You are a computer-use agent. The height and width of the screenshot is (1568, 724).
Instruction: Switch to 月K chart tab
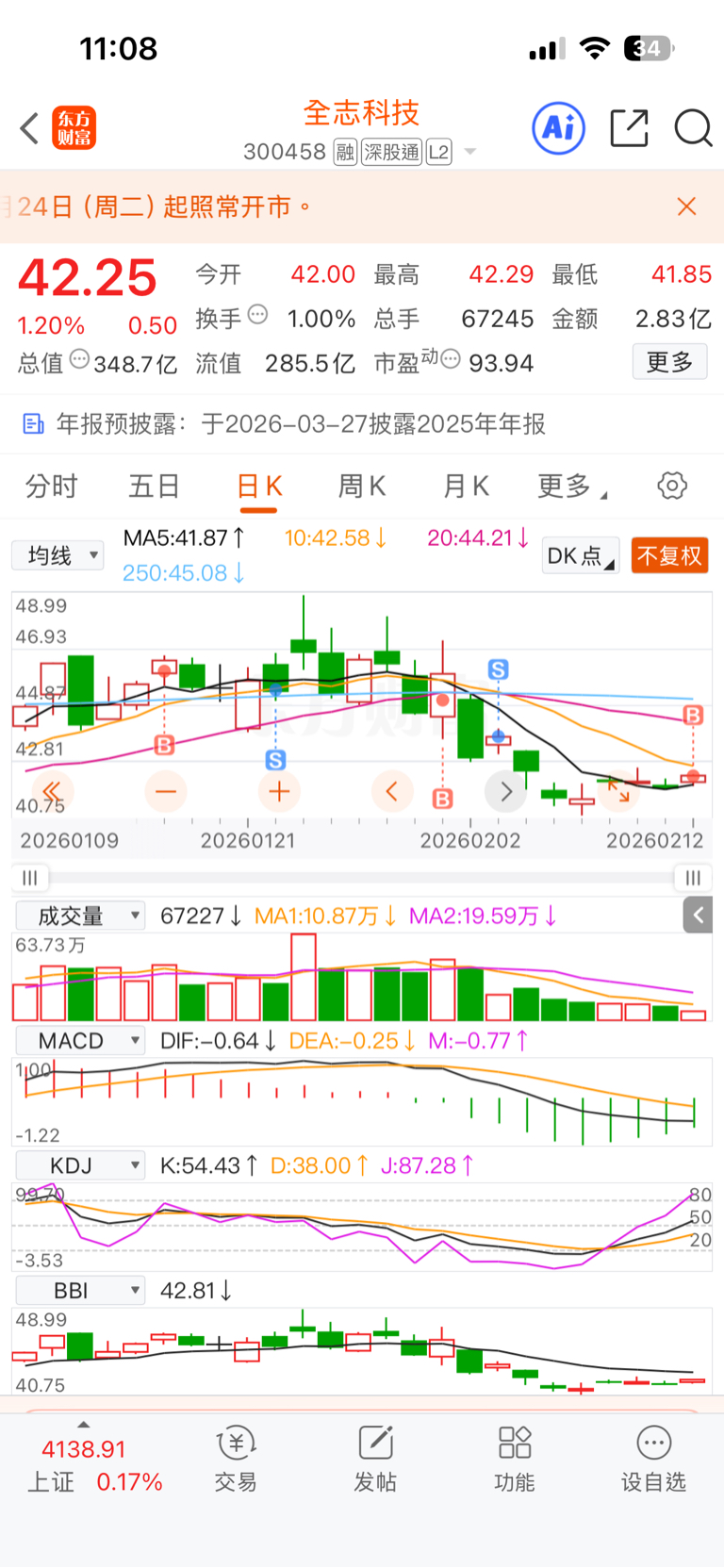click(x=466, y=487)
